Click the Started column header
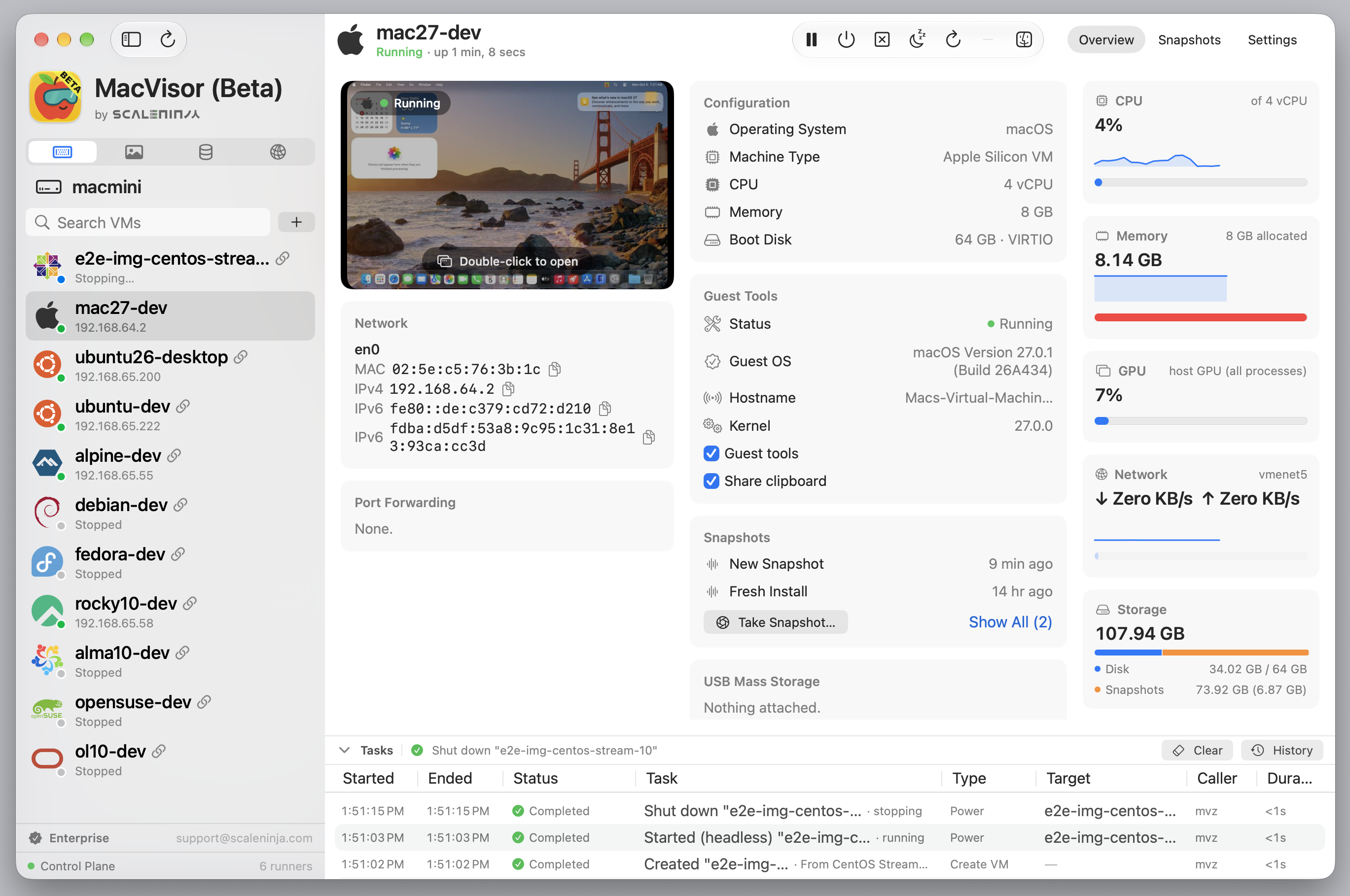Screen dimensions: 1350x896 click(x=368, y=778)
